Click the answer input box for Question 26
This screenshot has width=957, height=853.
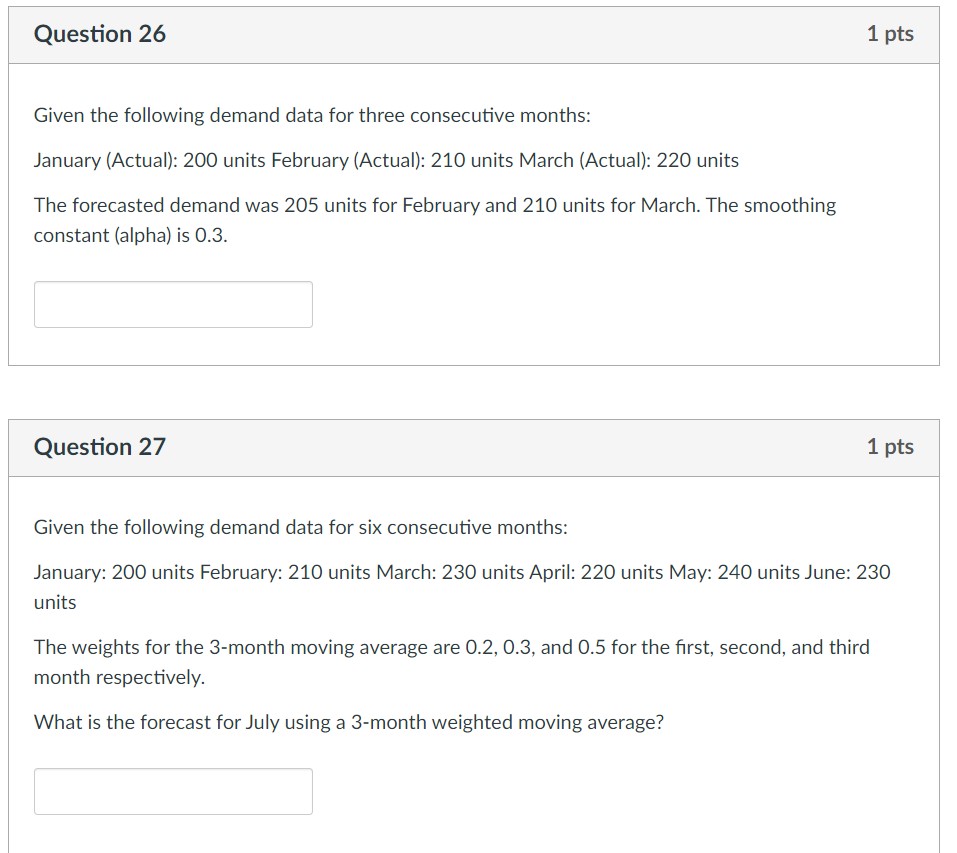pos(173,304)
